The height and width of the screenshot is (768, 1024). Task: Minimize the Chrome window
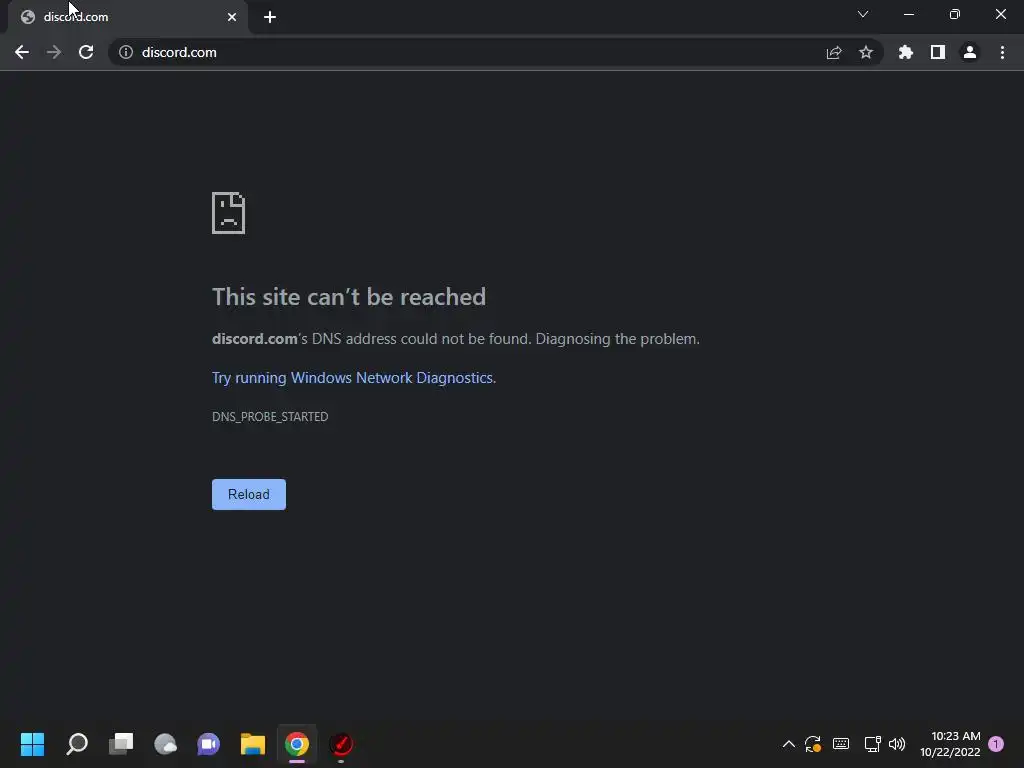[909, 14]
